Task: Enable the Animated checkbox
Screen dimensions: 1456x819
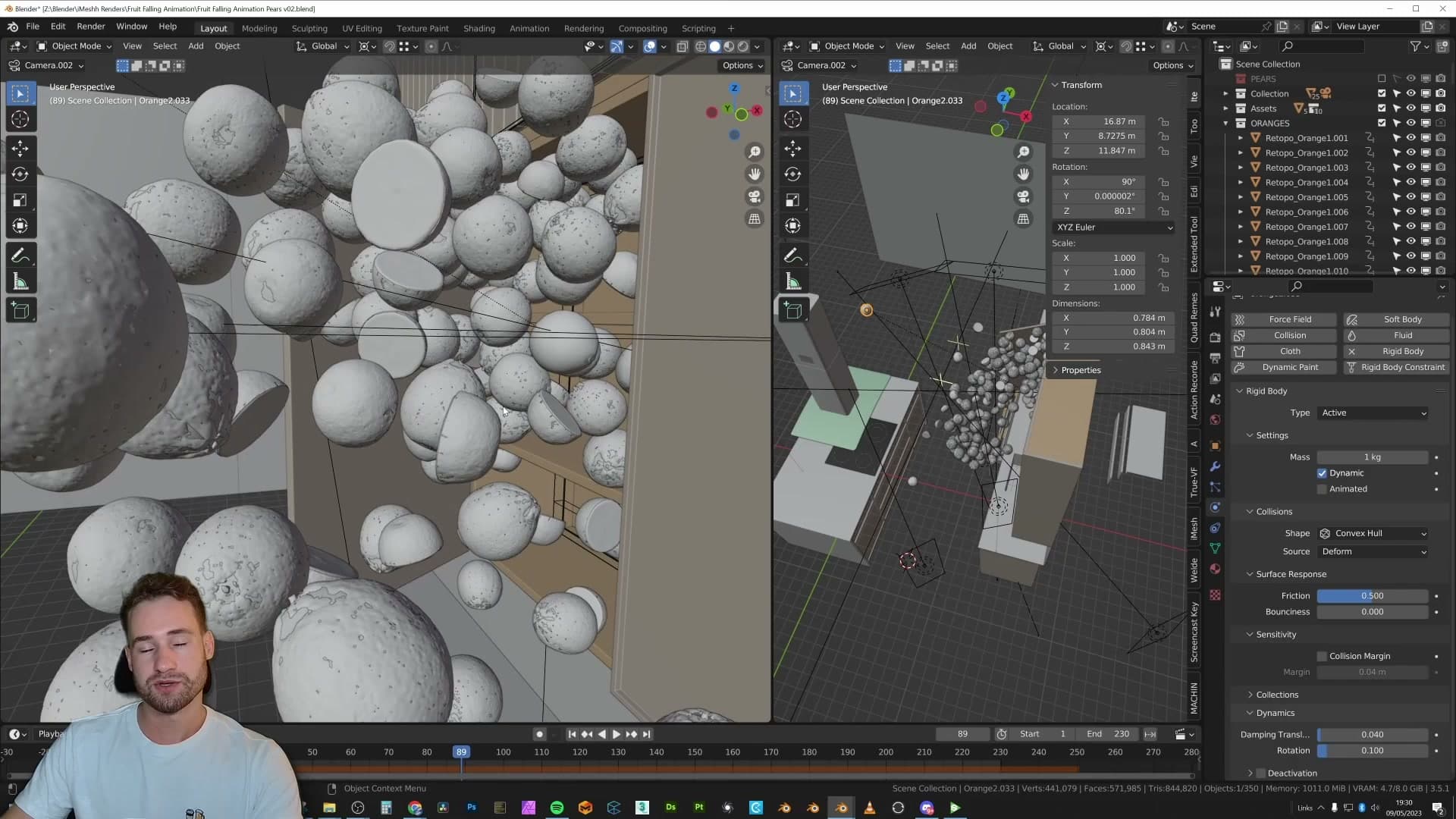Action: click(1322, 489)
